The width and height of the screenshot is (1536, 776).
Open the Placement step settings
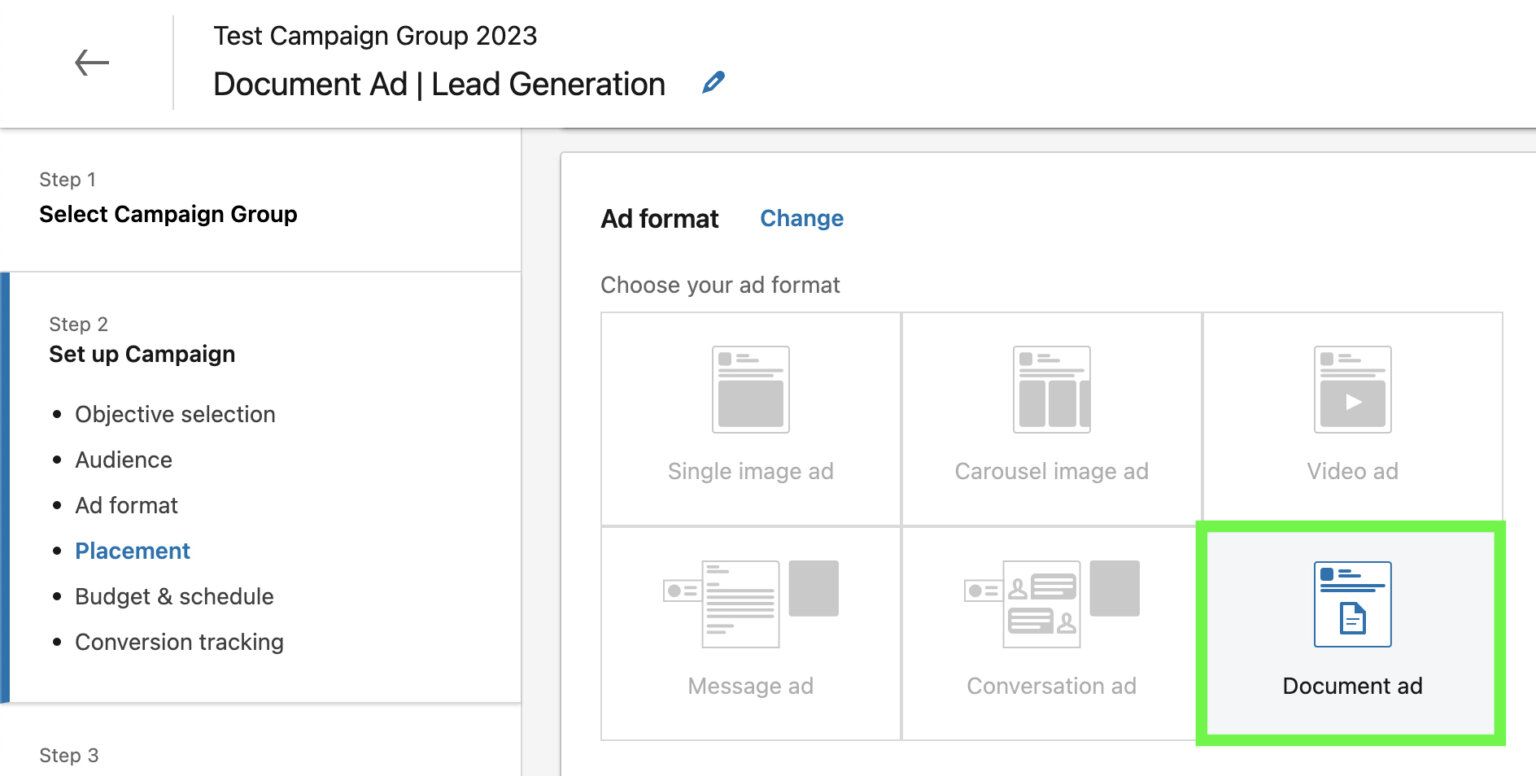pyautogui.click(x=132, y=550)
